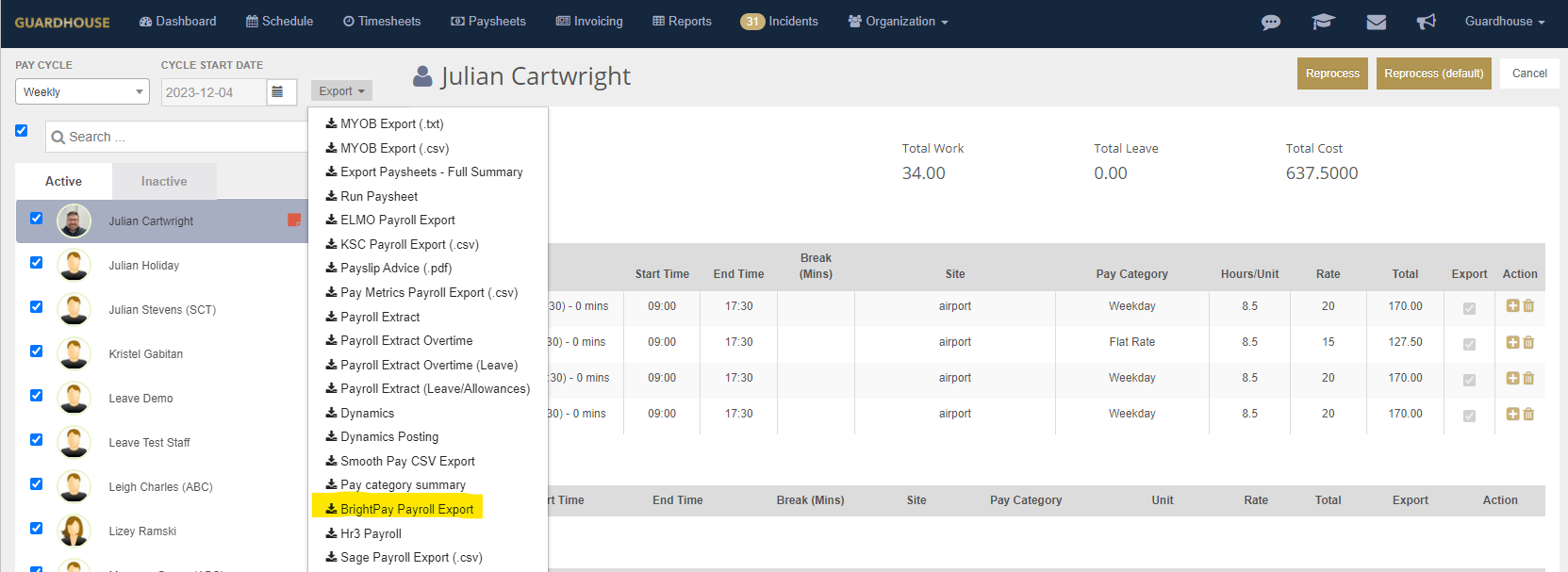Uncheck Leigh Charles (ABC) checkbox

point(36,483)
